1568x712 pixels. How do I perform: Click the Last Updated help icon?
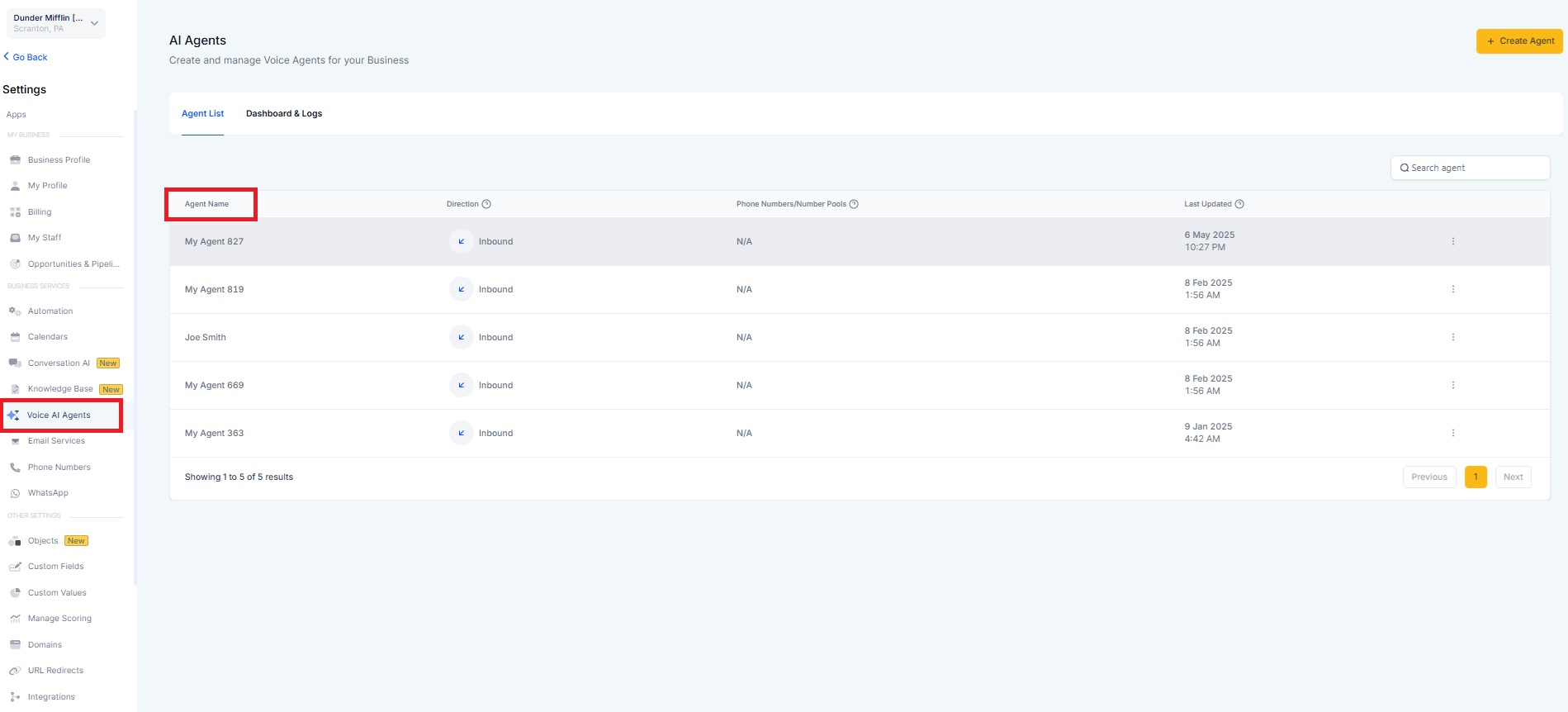pyautogui.click(x=1239, y=204)
